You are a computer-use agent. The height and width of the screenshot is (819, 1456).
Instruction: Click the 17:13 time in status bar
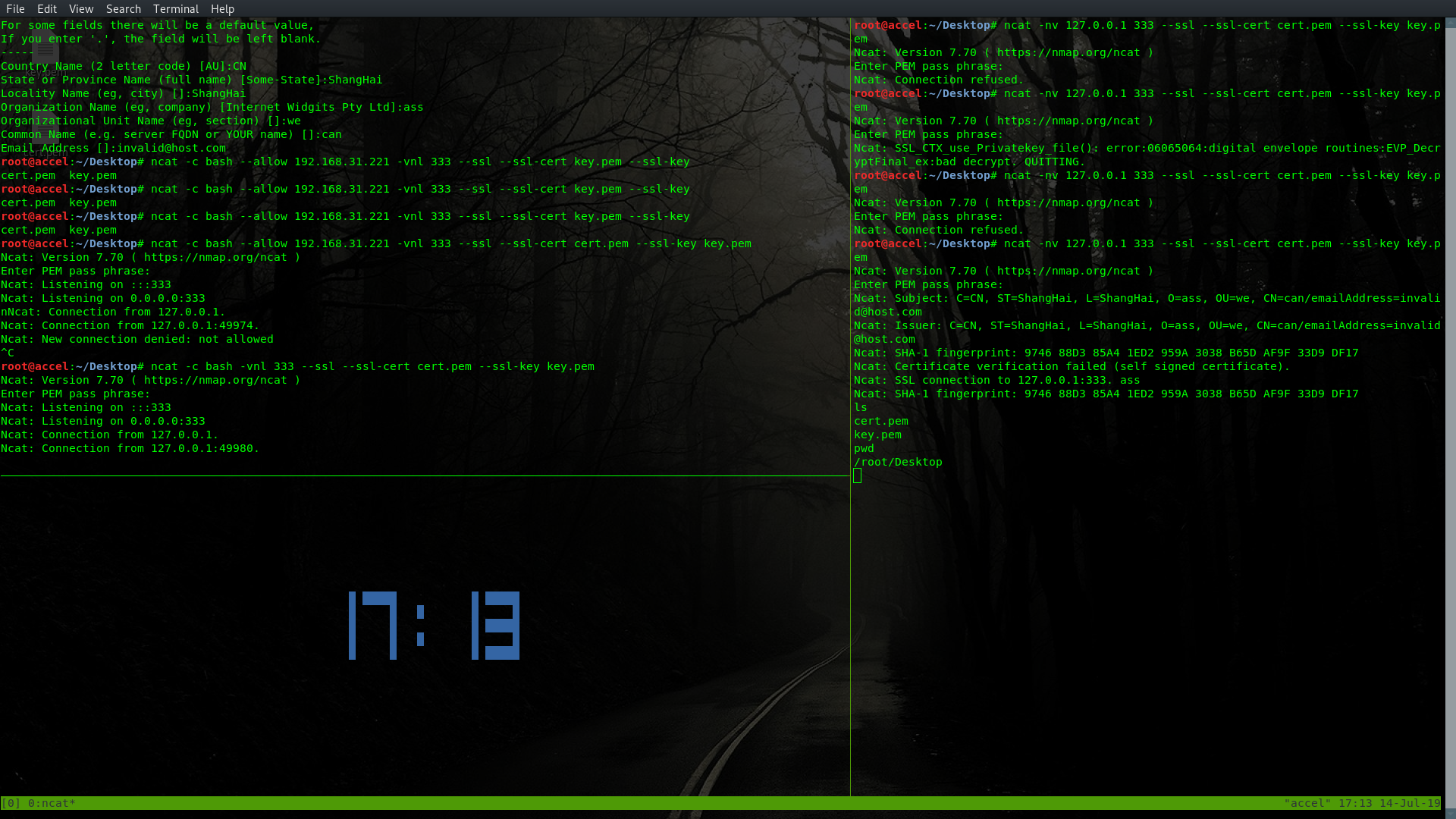pyautogui.click(x=1355, y=803)
